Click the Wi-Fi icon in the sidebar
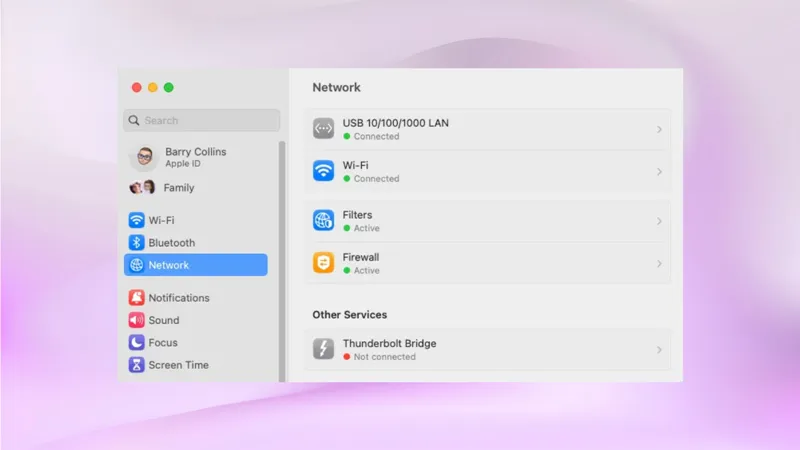This screenshot has height=450, width=800. click(136, 220)
